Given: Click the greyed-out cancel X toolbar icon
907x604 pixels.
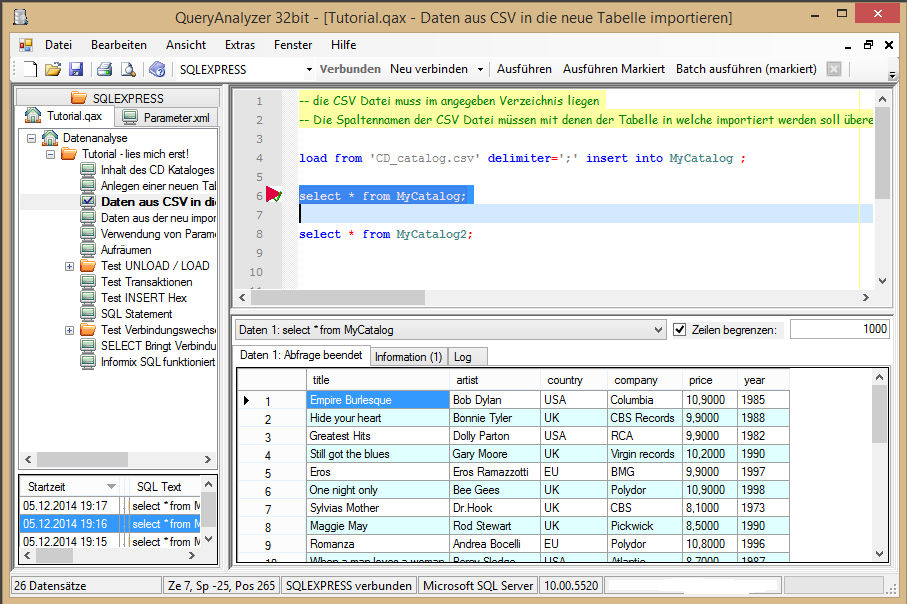Looking at the screenshot, I should (x=834, y=69).
